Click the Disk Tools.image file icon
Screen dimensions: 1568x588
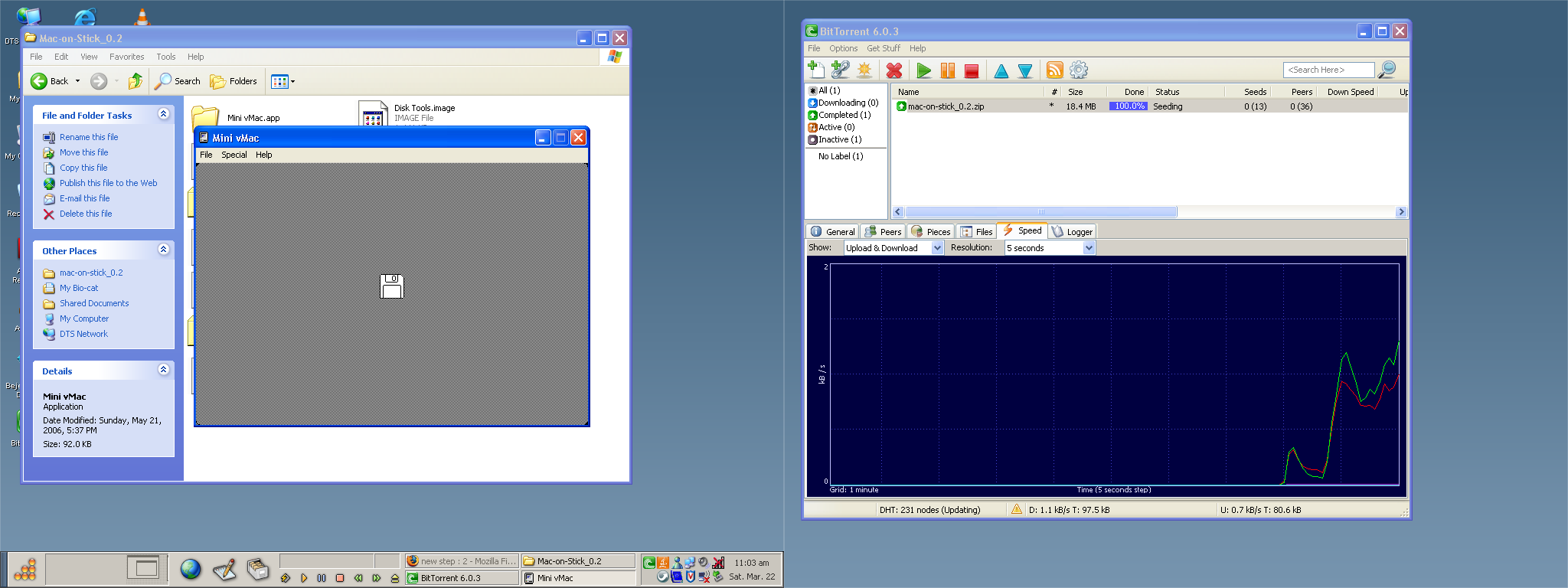[x=373, y=113]
